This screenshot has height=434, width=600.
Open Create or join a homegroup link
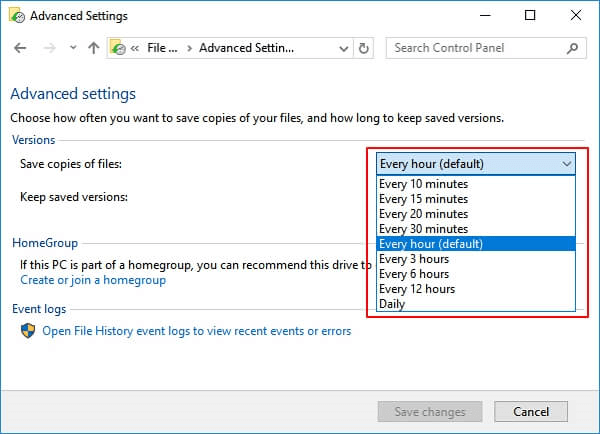pos(93,280)
